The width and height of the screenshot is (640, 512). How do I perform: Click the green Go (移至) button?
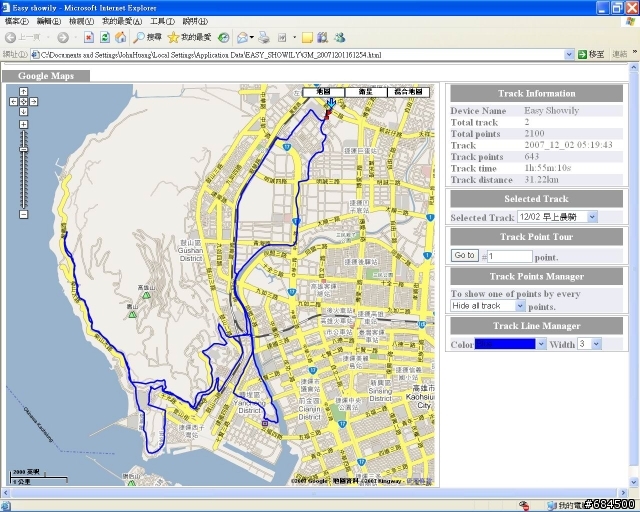point(591,54)
